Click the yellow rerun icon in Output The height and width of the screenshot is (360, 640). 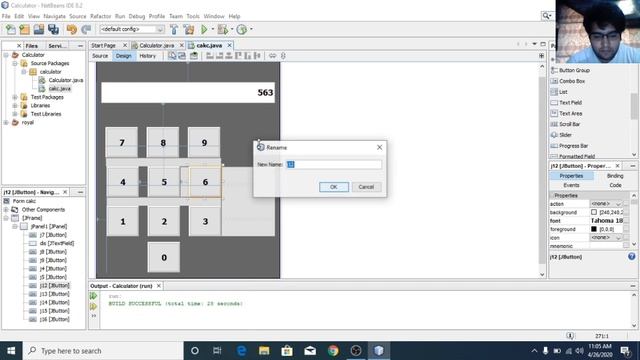pyautogui.click(x=93, y=306)
